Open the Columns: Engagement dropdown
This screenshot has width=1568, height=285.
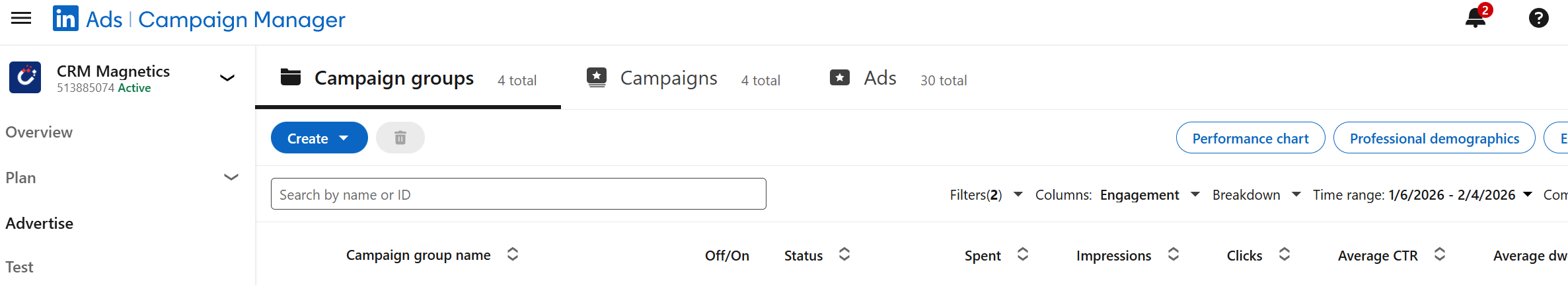tap(1117, 194)
